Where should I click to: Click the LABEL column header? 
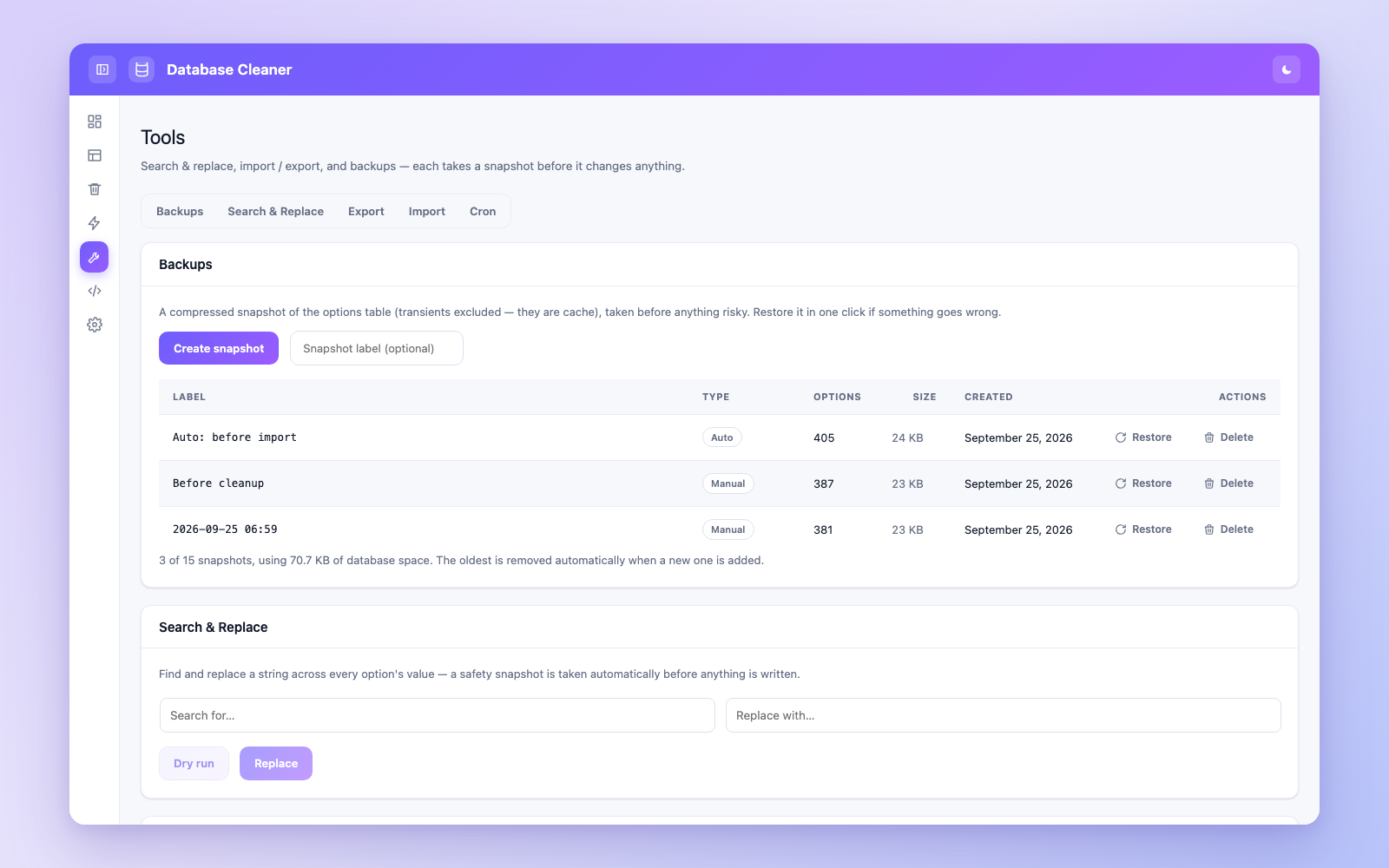pyautogui.click(x=189, y=397)
